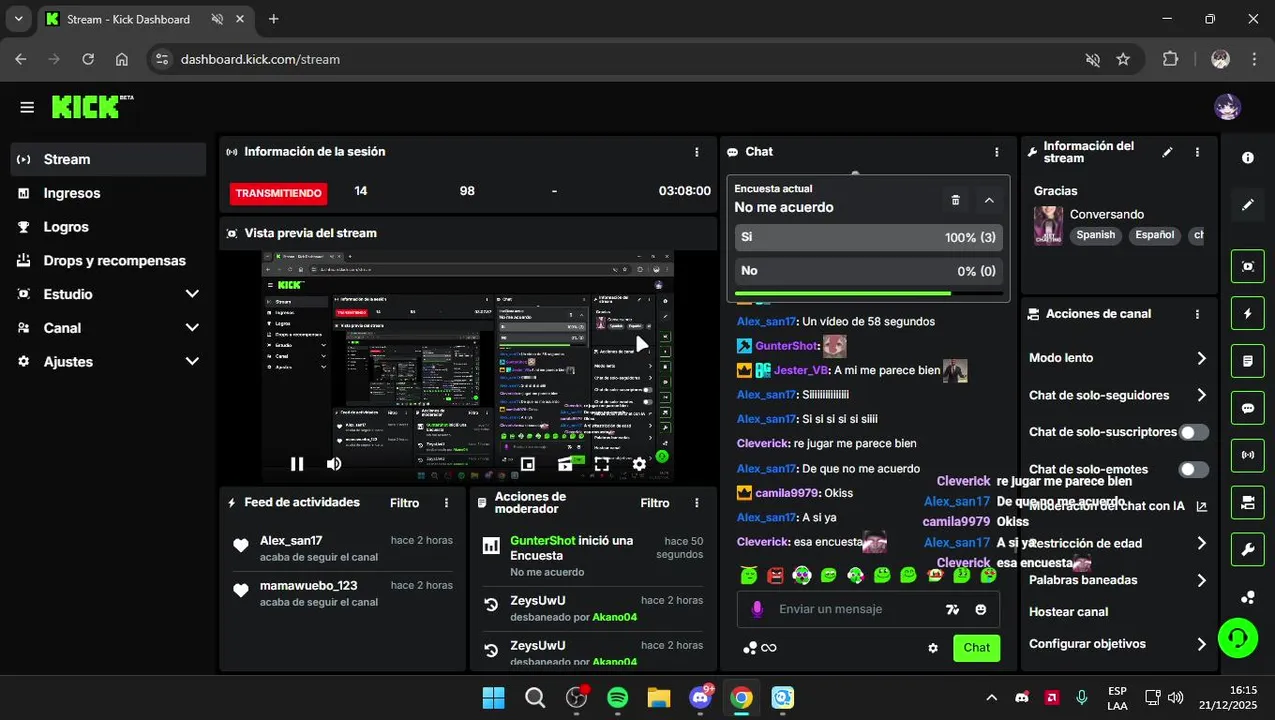Open stream preview settings gear
This screenshot has width=1275, height=720.
pyautogui.click(x=639, y=464)
